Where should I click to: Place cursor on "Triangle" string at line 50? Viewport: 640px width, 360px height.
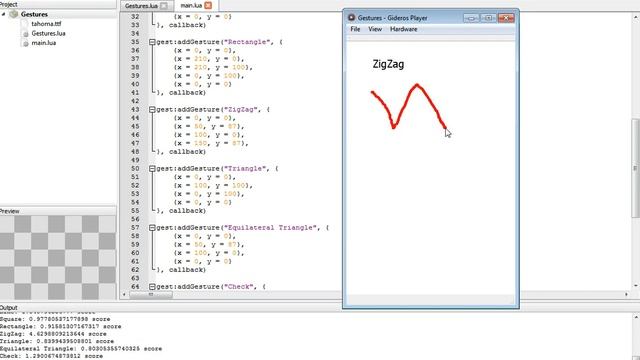coord(244,169)
